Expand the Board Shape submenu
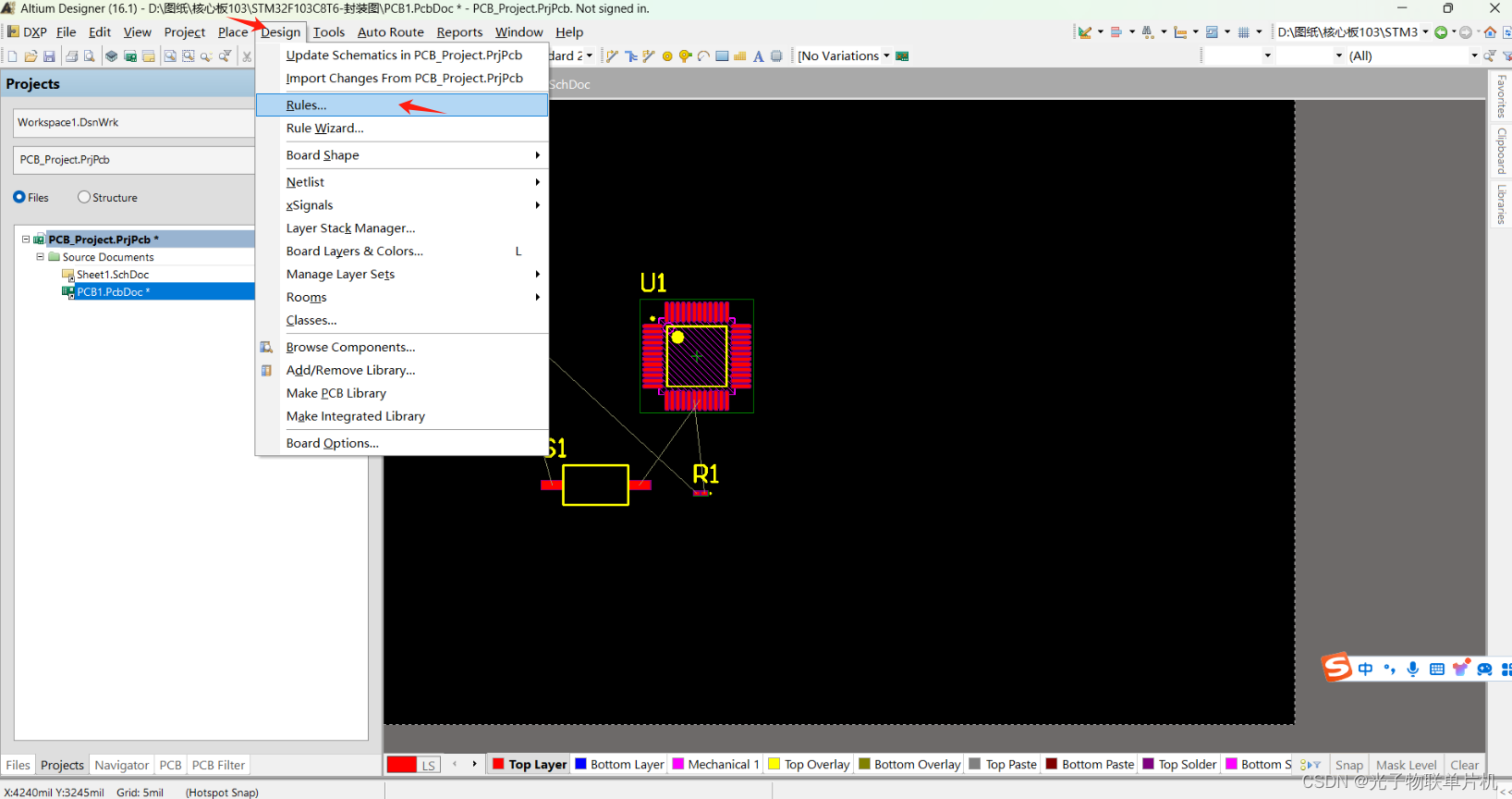This screenshot has height=799, width=1512. coord(402,155)
